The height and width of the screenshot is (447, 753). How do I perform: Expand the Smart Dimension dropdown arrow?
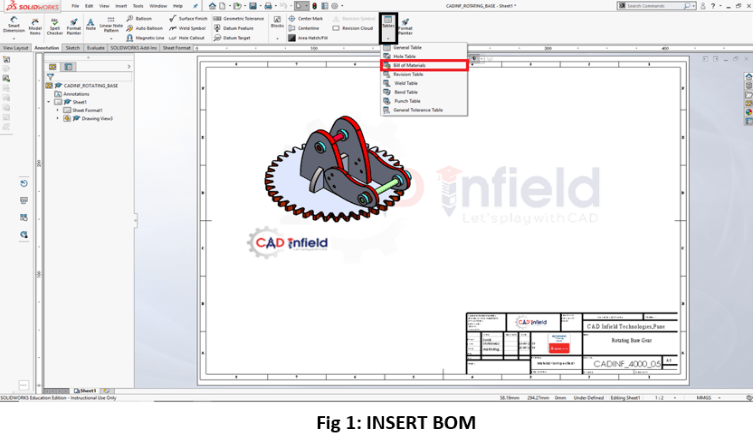tap(13, 38)
